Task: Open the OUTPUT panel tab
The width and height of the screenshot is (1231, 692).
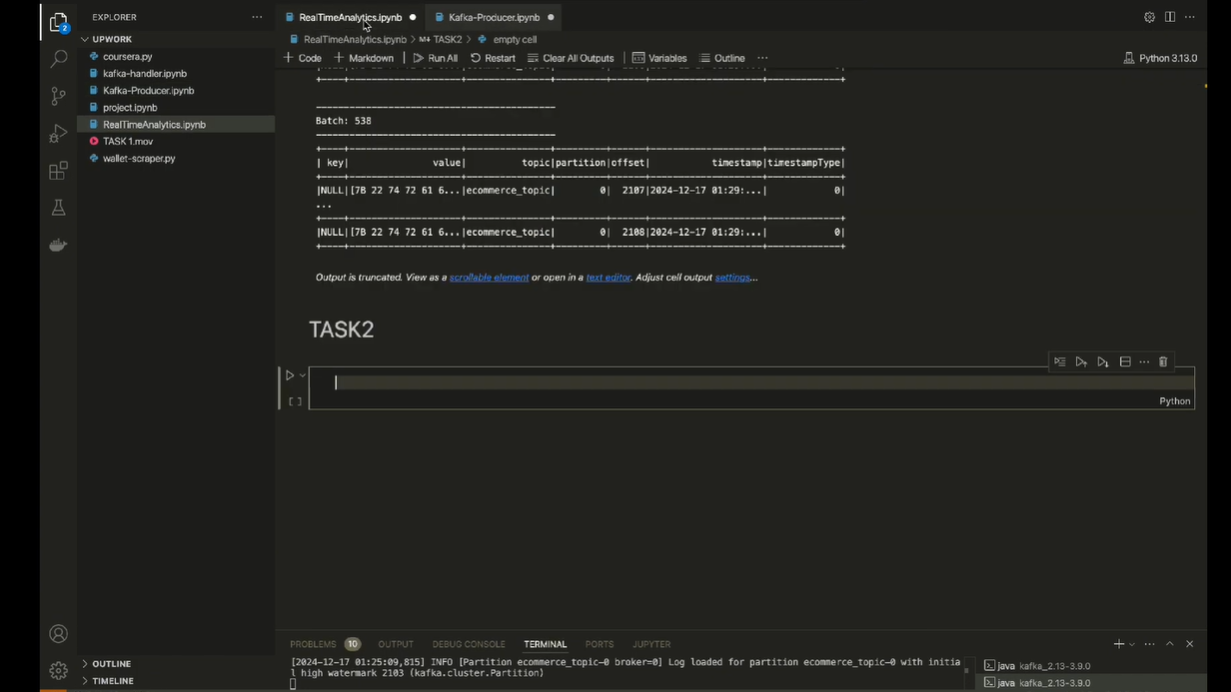Action: [x=395, y=645]
